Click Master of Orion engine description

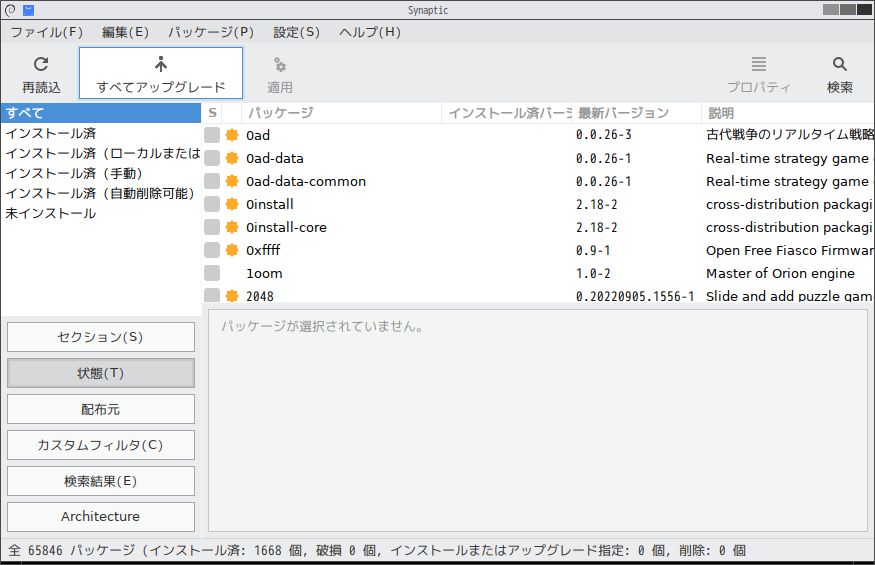coord(780,274)
